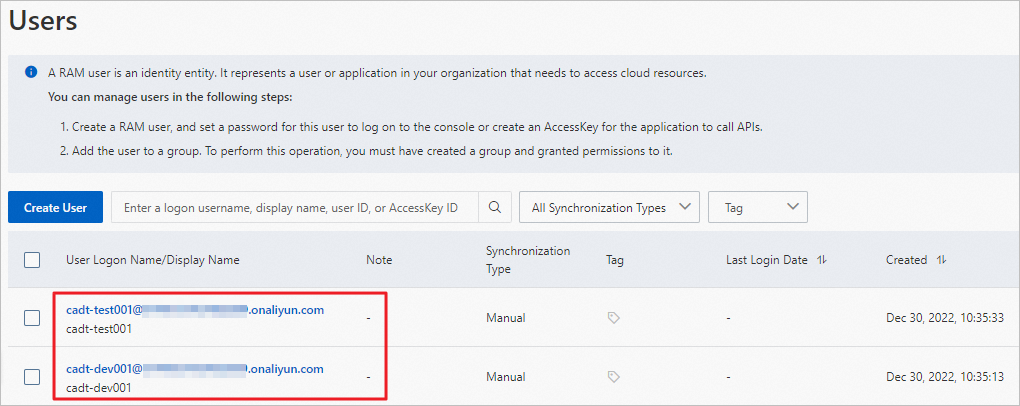Click the tag icon for cadt-test001

pyautogui.click(x=613, y=318)
